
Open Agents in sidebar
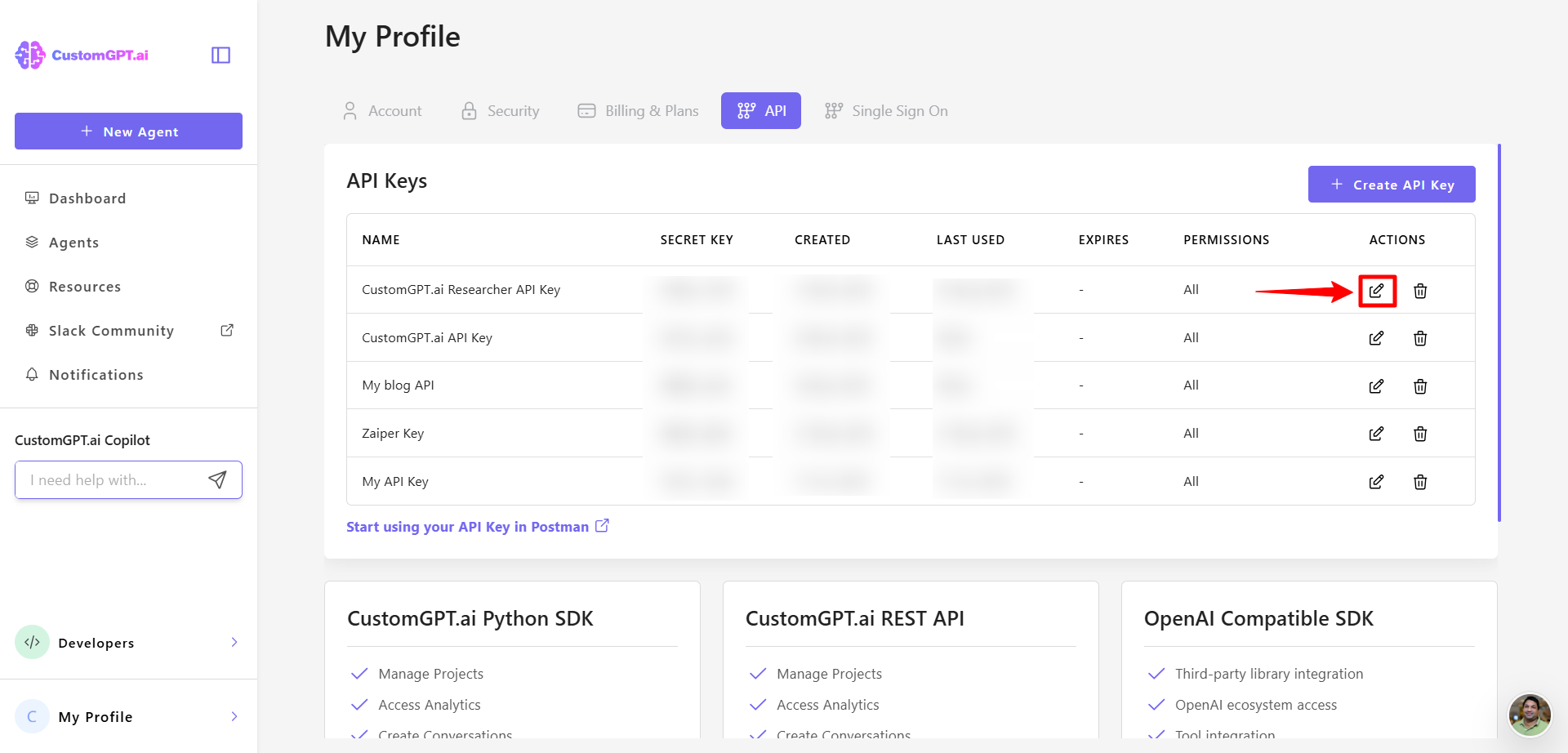point(73,243)
